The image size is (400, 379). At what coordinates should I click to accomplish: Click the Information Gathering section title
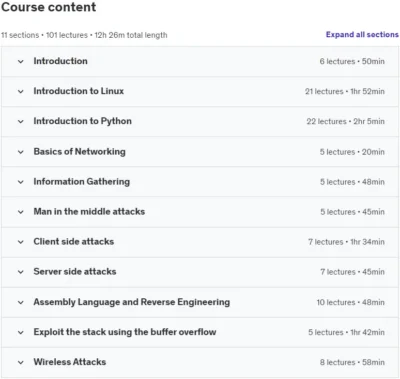(x=82, y=182)
